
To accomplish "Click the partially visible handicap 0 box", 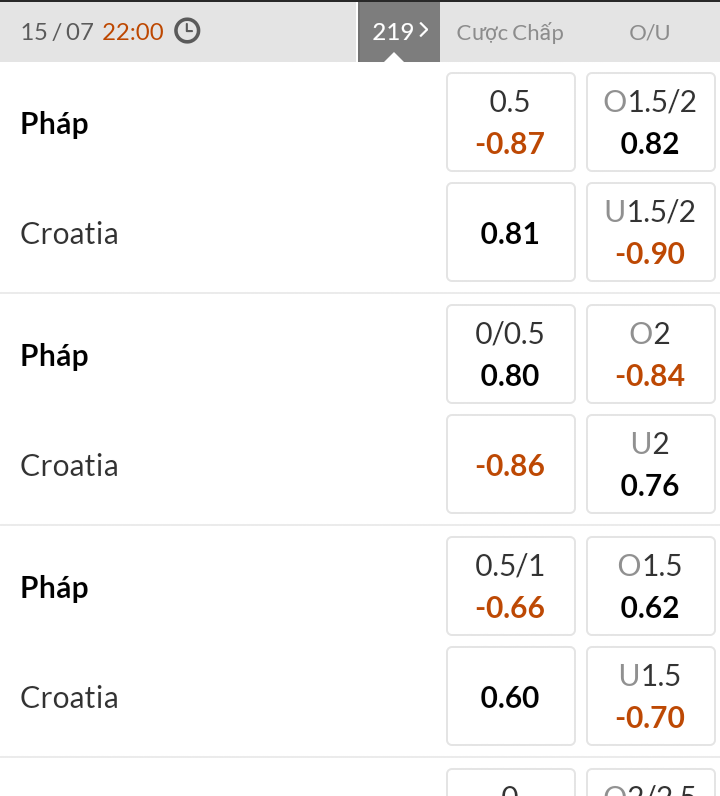I will 510,783.
